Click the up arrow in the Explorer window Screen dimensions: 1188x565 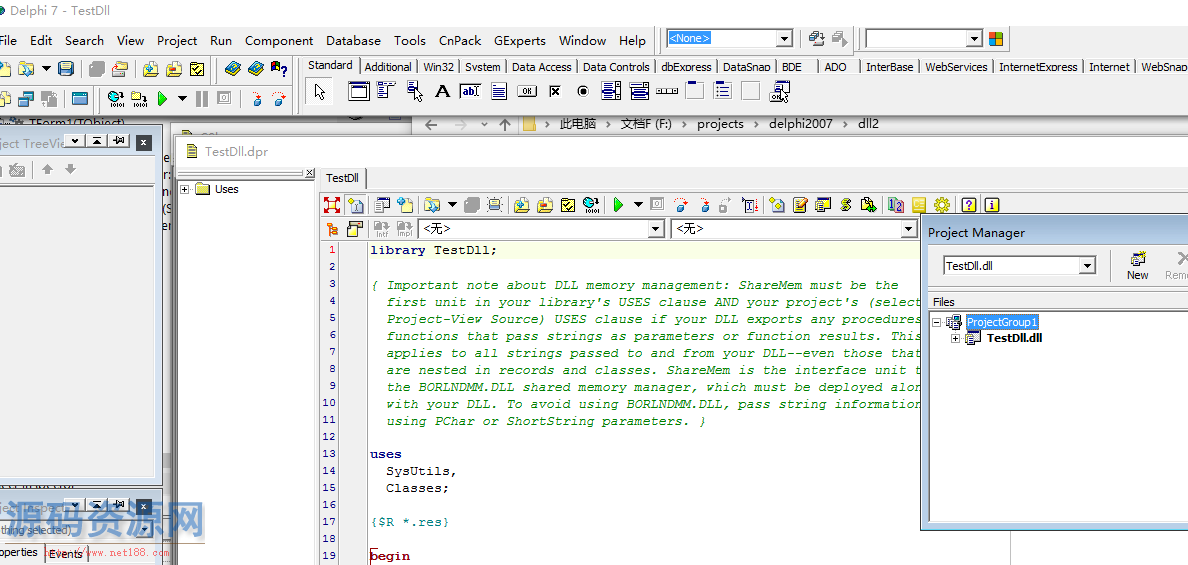(x=505, y=124)
